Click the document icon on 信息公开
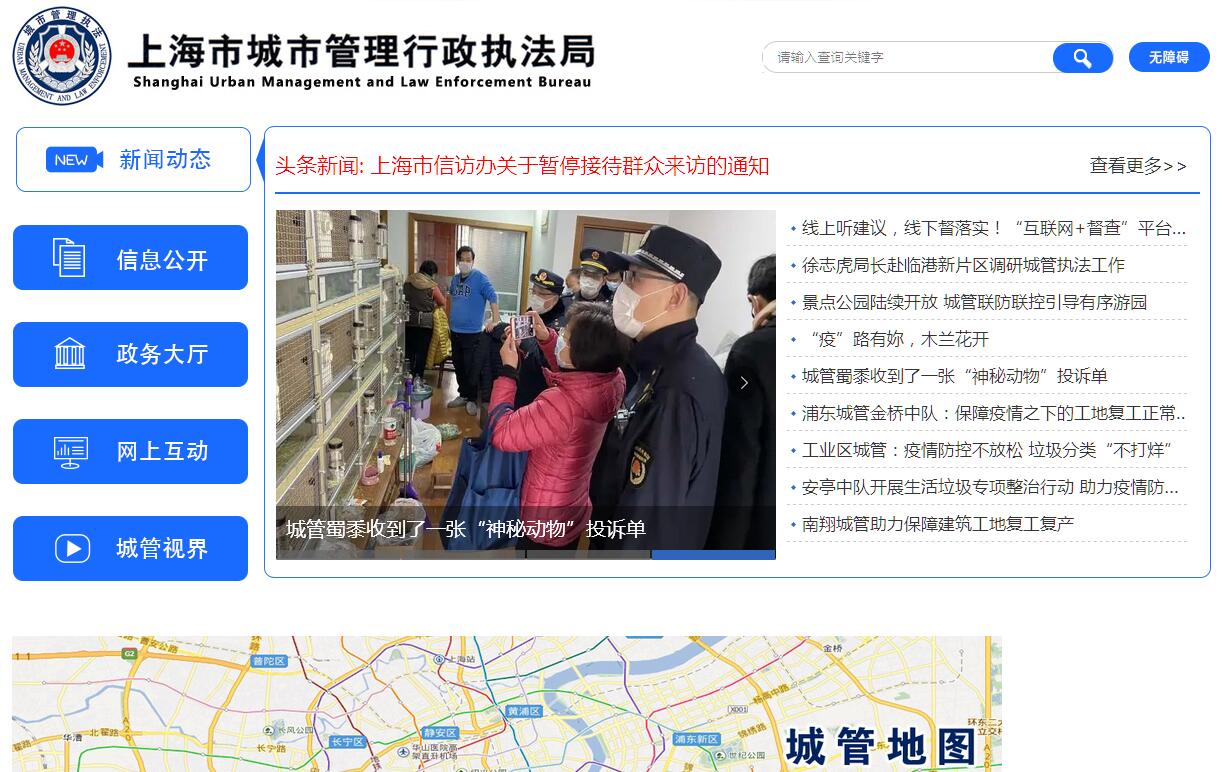This screenshot has height=772, width=1224. click(x=69, y=258)
